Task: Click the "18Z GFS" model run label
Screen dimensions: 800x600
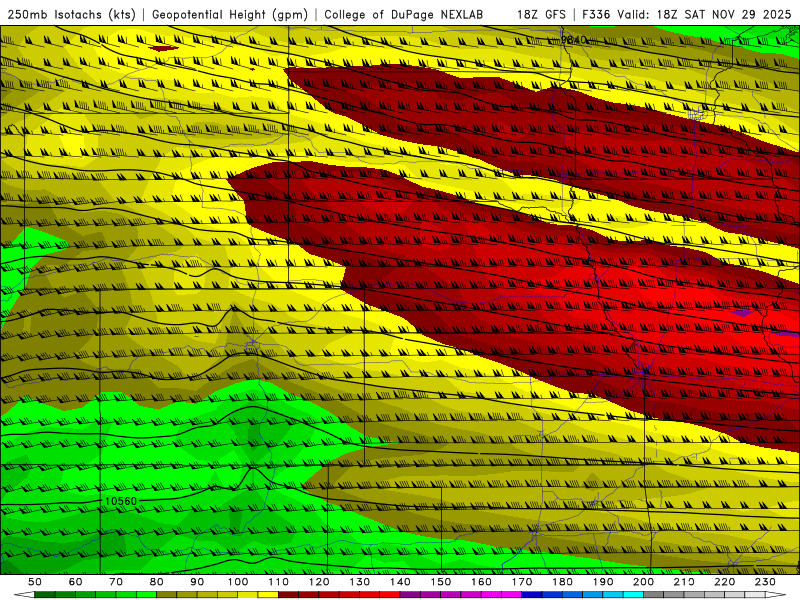Action: coord(541,14)
